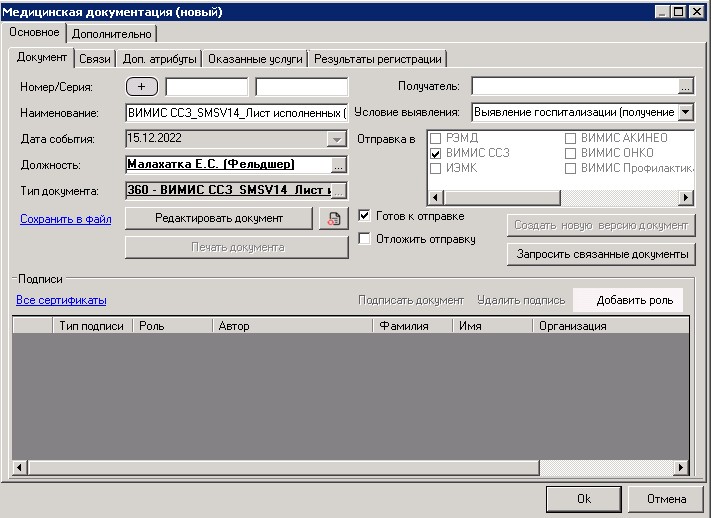
Task: Click the Сохранить в файл link
Action: pyautogui.click(x=65, y=219)
